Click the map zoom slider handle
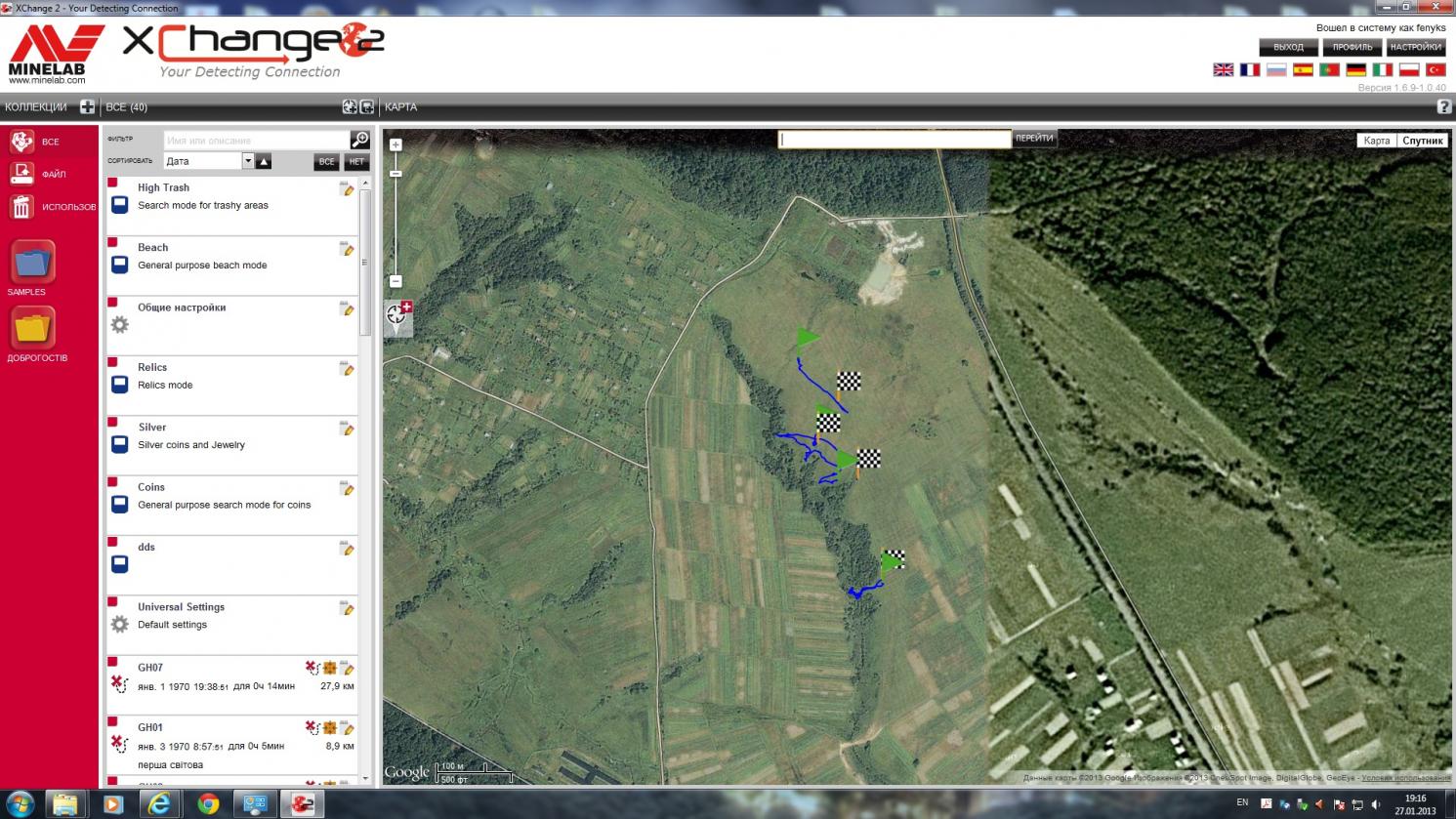1456x819 pixels. pos(395,174)
